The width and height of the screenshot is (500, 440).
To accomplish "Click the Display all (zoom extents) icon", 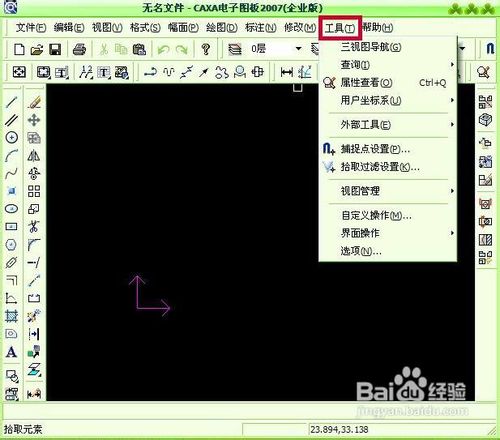I will [x=19, y=72].
